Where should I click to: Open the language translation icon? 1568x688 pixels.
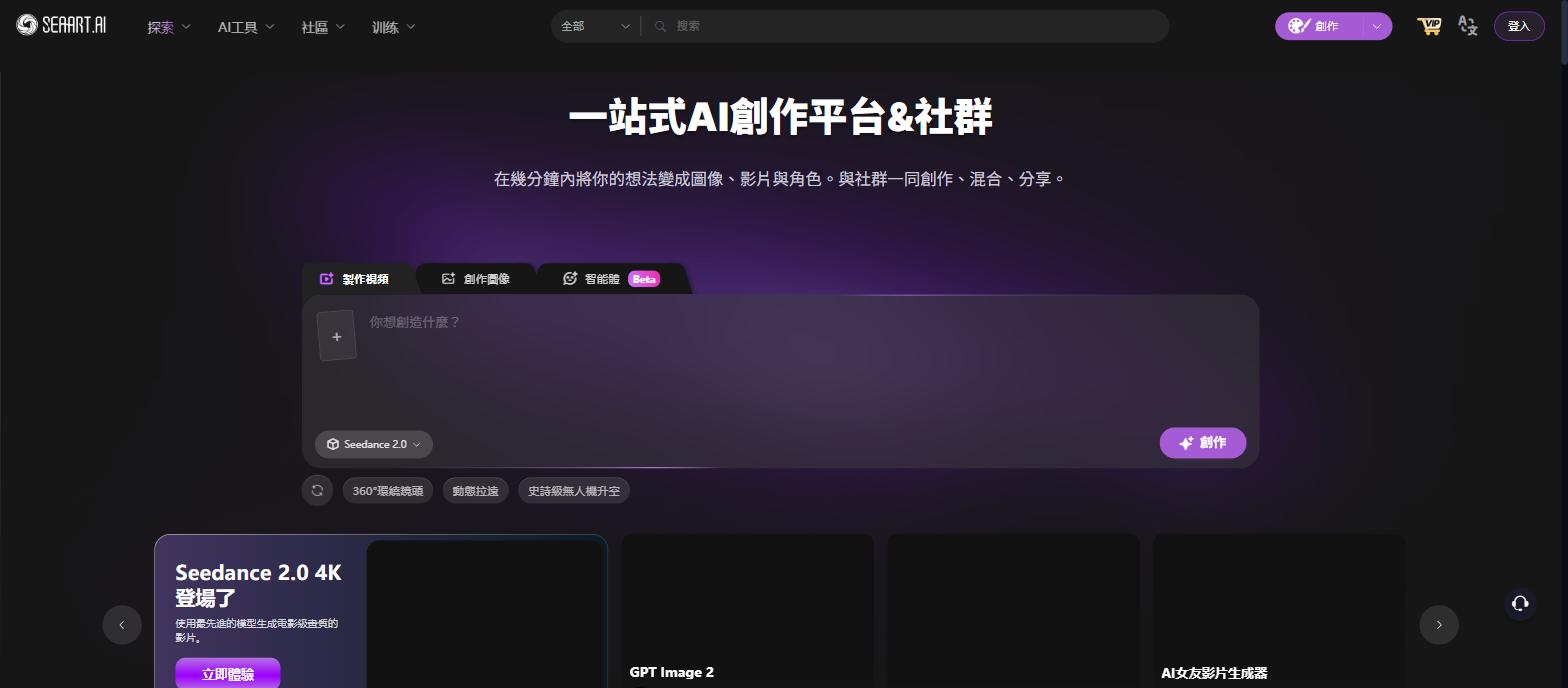[x=1468, y=26]
